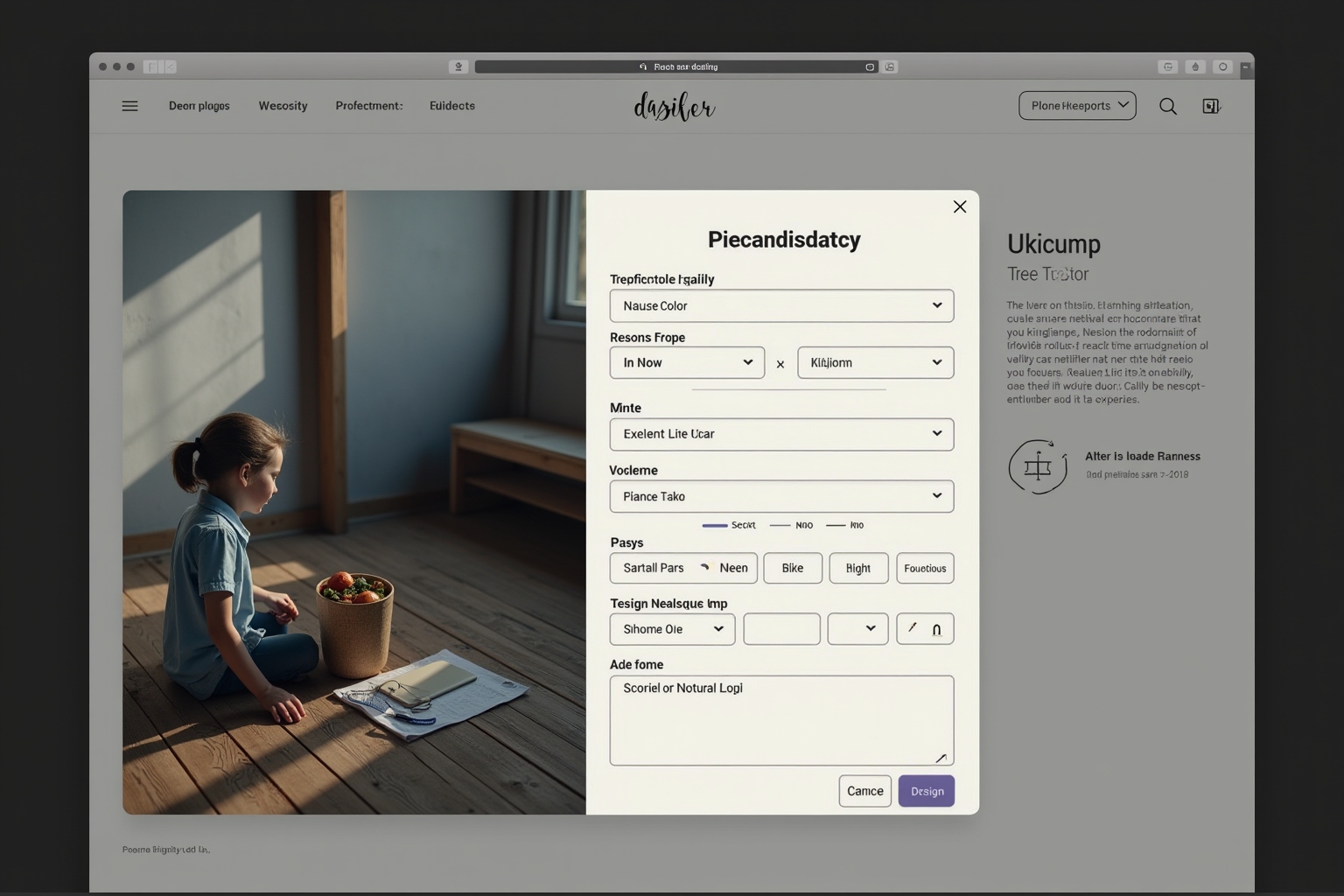
Task: Open the Plone Hkeeports dropdown
Action: pyautogui.click(x=1076, y=106)
